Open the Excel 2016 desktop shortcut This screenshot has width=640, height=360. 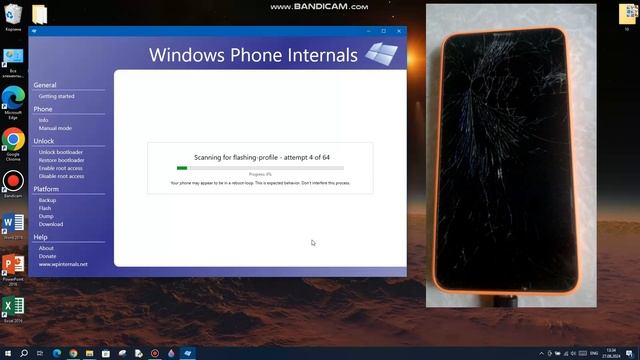coord(13,309)
